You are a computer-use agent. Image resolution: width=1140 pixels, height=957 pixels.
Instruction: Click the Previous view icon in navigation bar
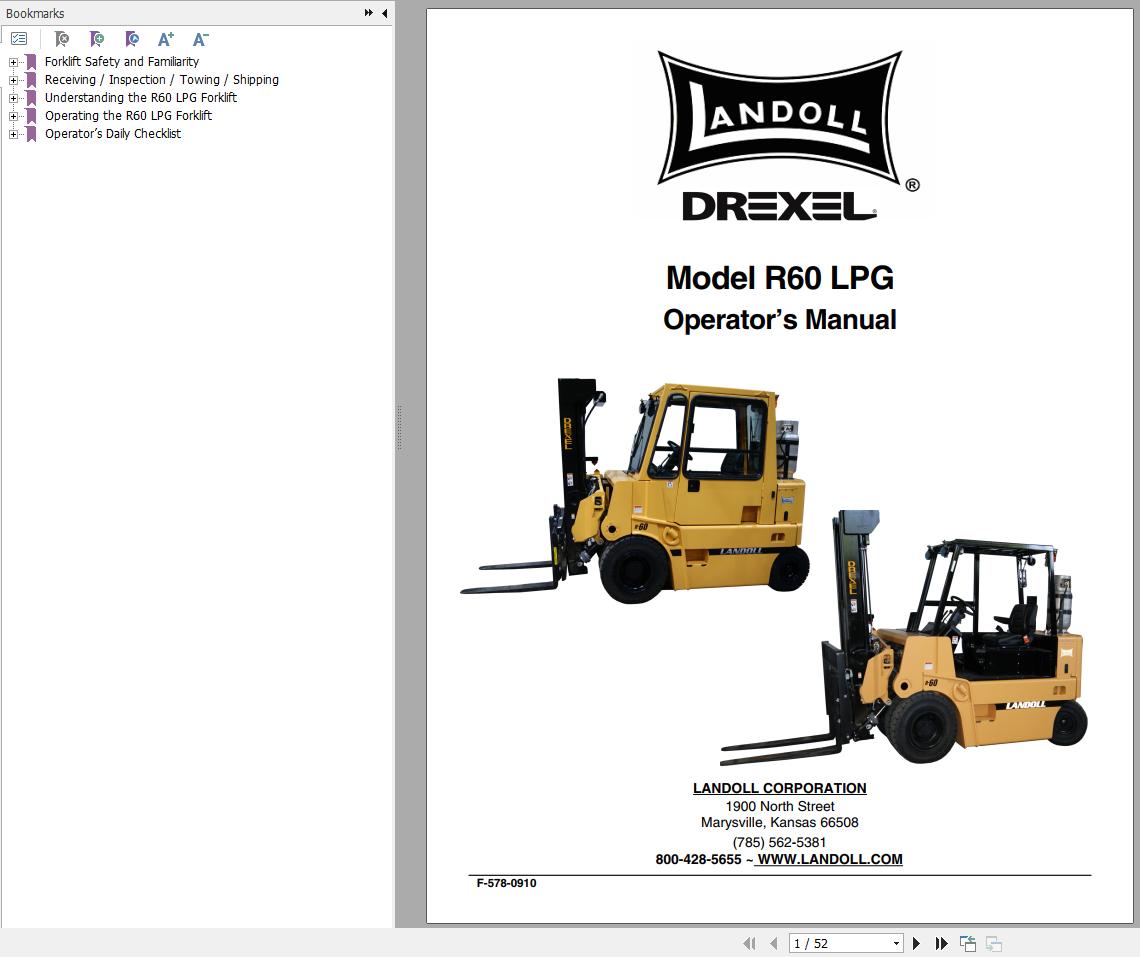(x=967, y=943)
